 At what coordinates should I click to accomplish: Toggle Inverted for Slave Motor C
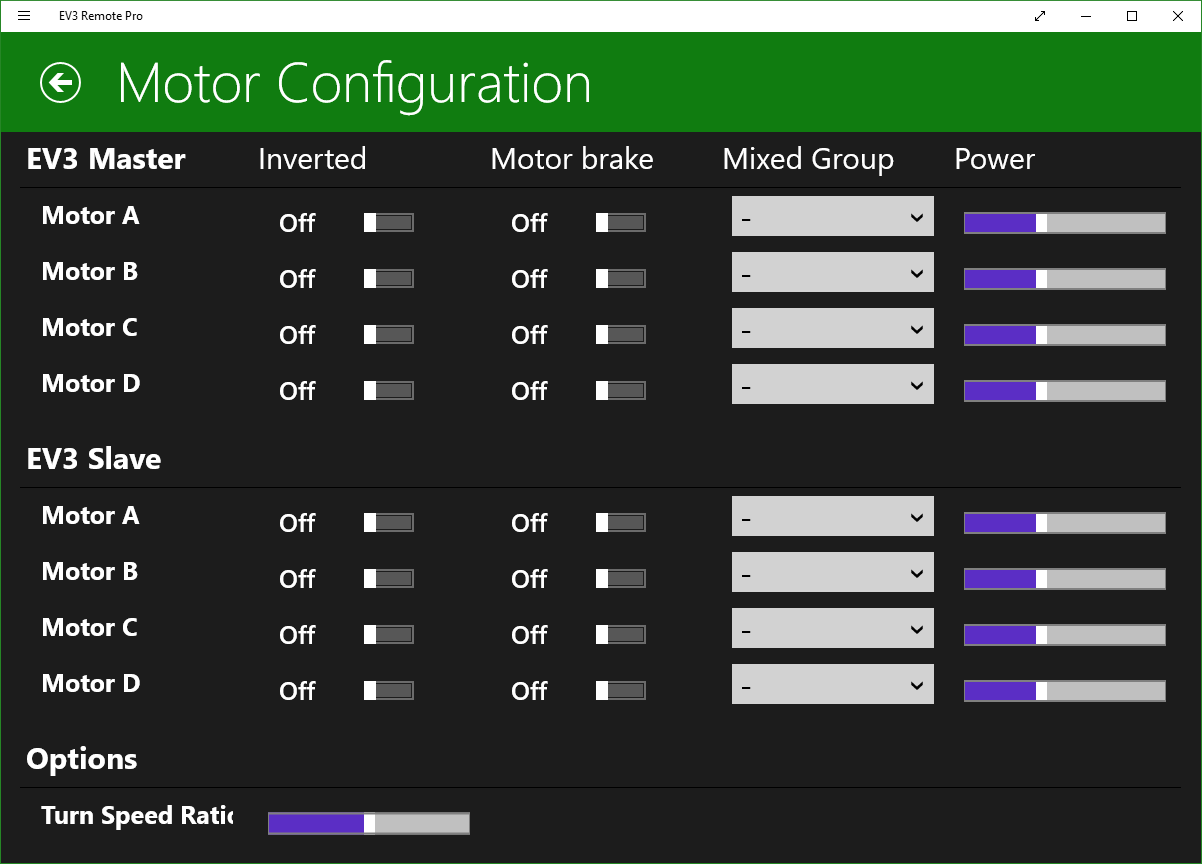point(389,635)
